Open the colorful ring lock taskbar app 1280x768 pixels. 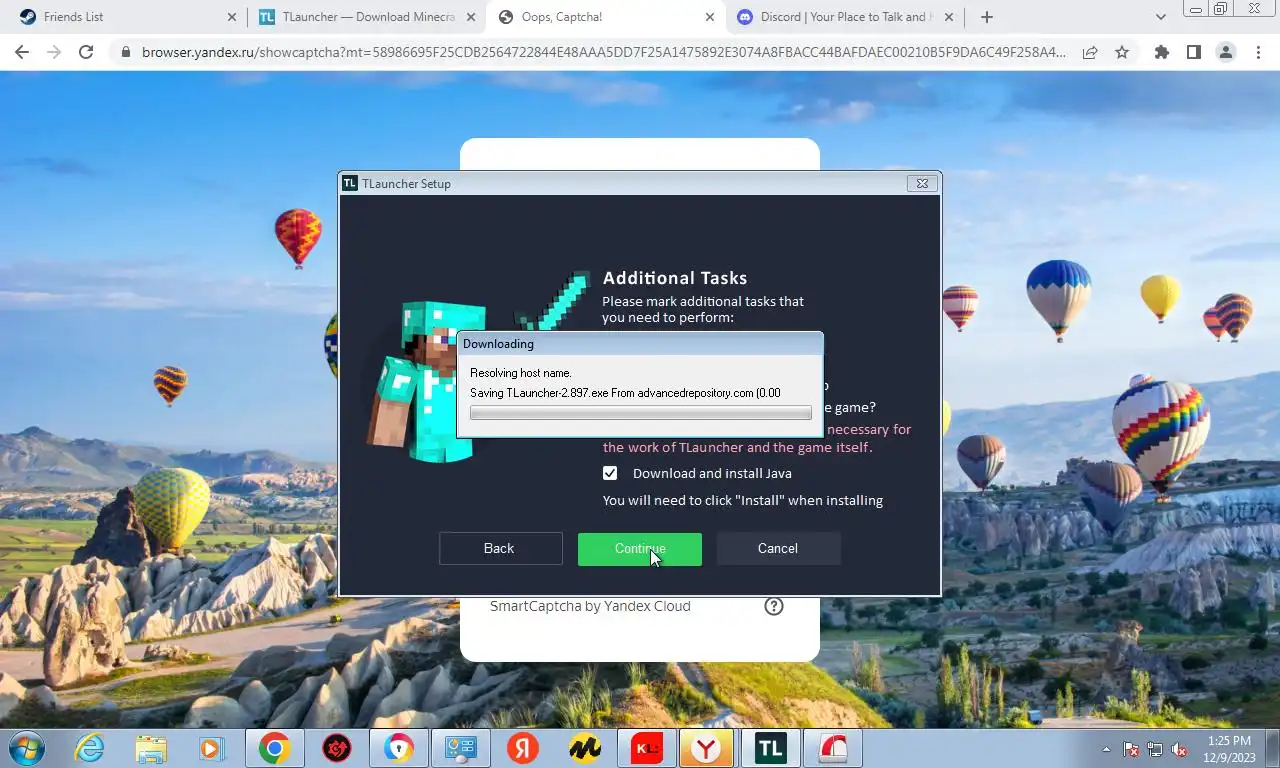pos(398,748)
